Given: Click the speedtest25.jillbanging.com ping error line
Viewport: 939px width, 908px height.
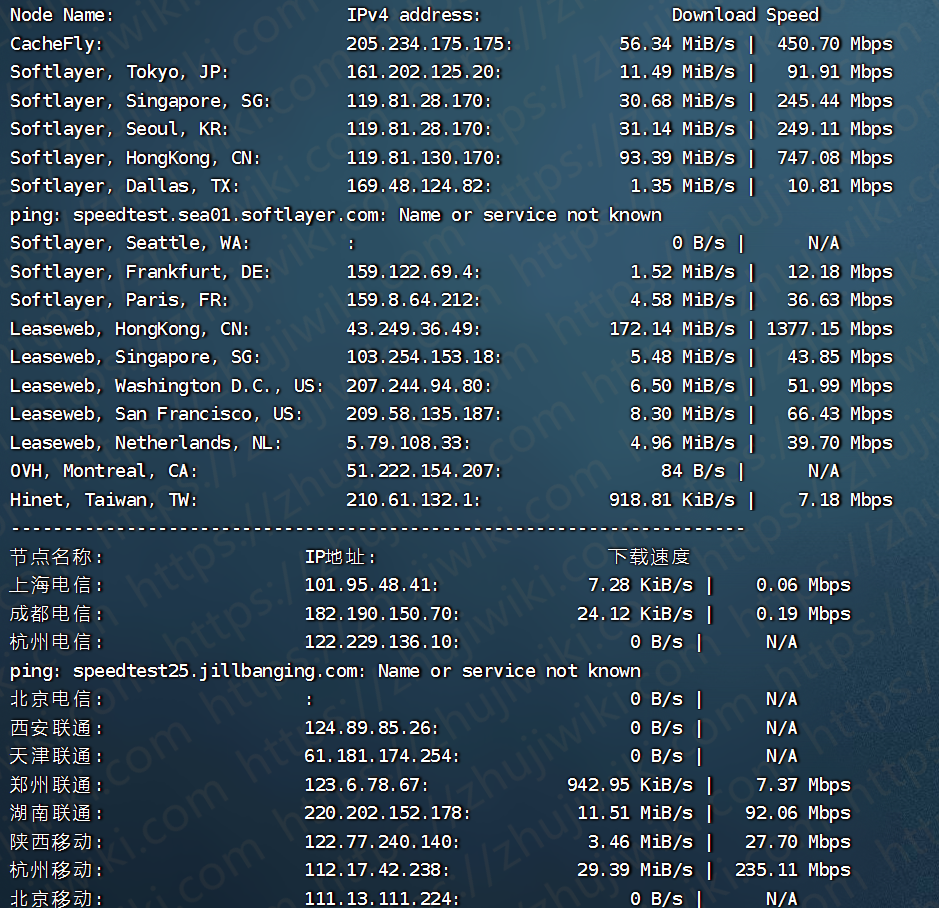Looking at the screenshot, I should [x=325, y=671].
